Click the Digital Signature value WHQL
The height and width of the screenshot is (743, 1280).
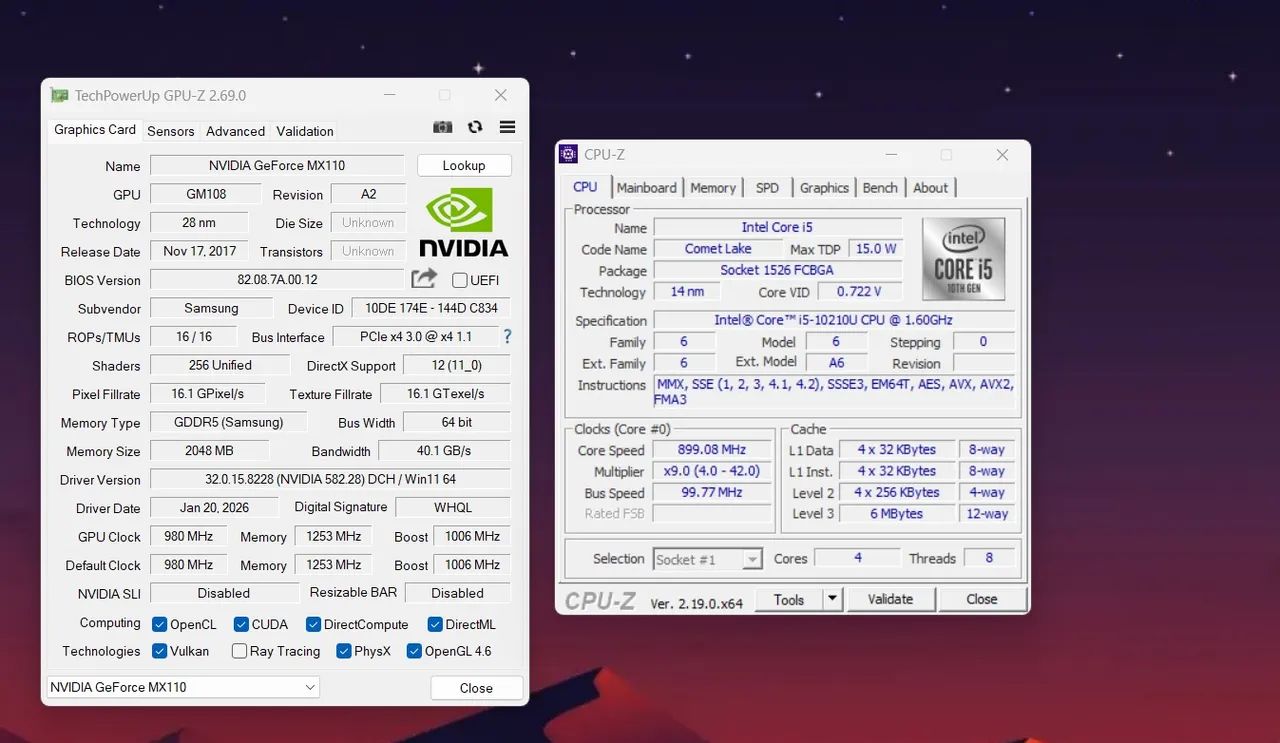[453, 508]
